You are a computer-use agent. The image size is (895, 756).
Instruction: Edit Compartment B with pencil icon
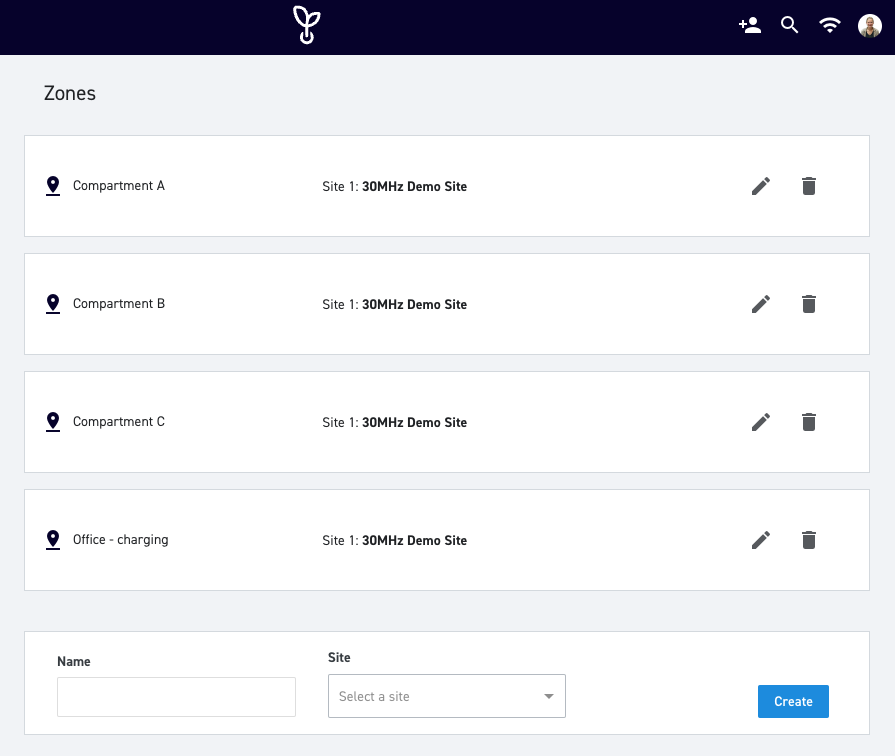point(761,304)
